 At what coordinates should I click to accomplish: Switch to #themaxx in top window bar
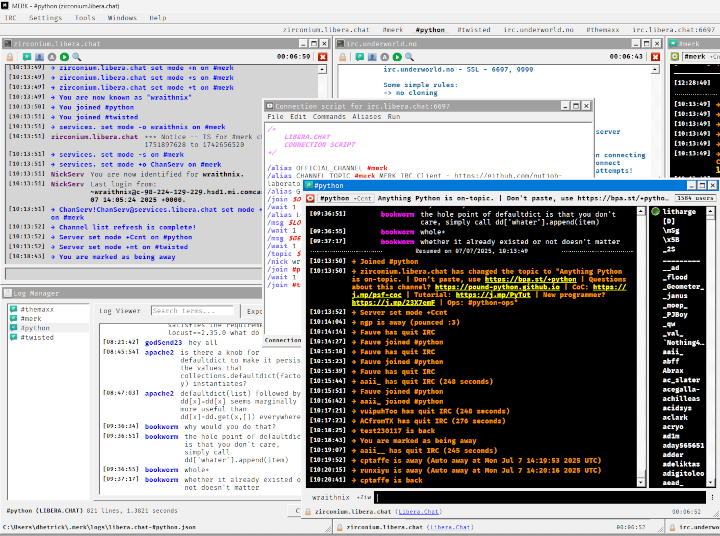point(602,30)
